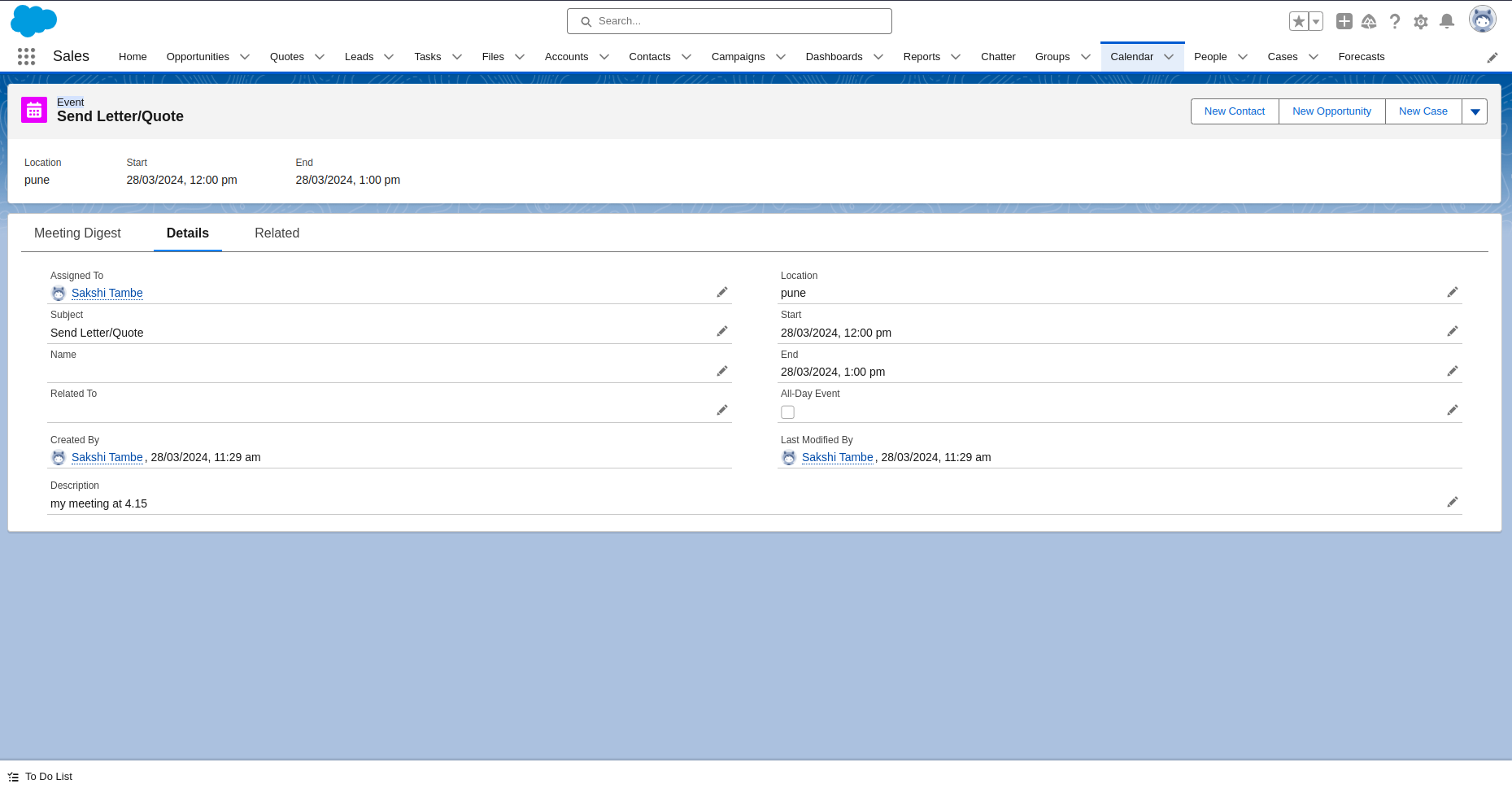
Task: Open the user profile avatar
Action: point(1483,19)
